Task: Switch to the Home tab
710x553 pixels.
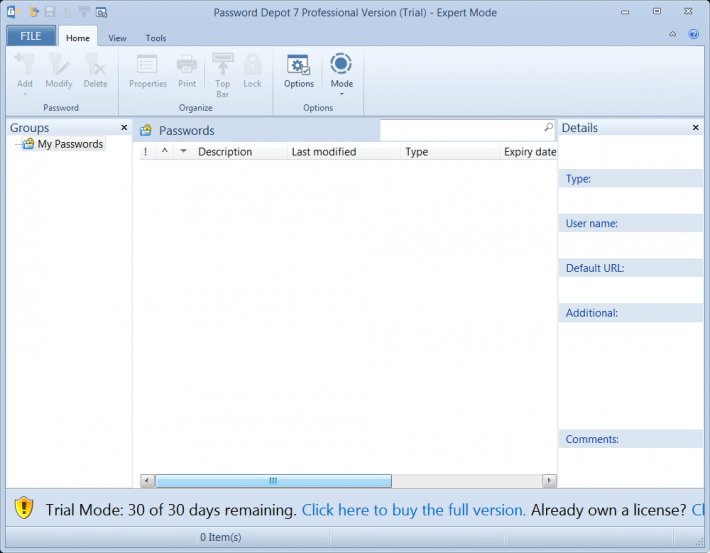Action: pos(78,38)
